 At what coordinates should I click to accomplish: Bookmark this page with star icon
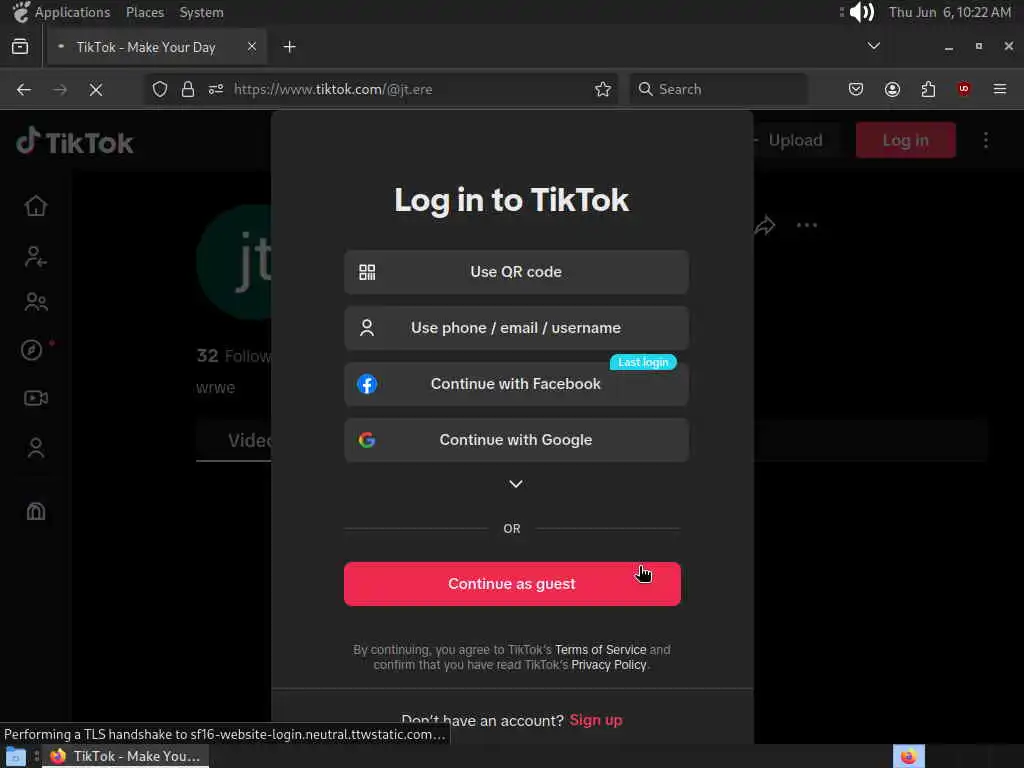pos(603,89)
